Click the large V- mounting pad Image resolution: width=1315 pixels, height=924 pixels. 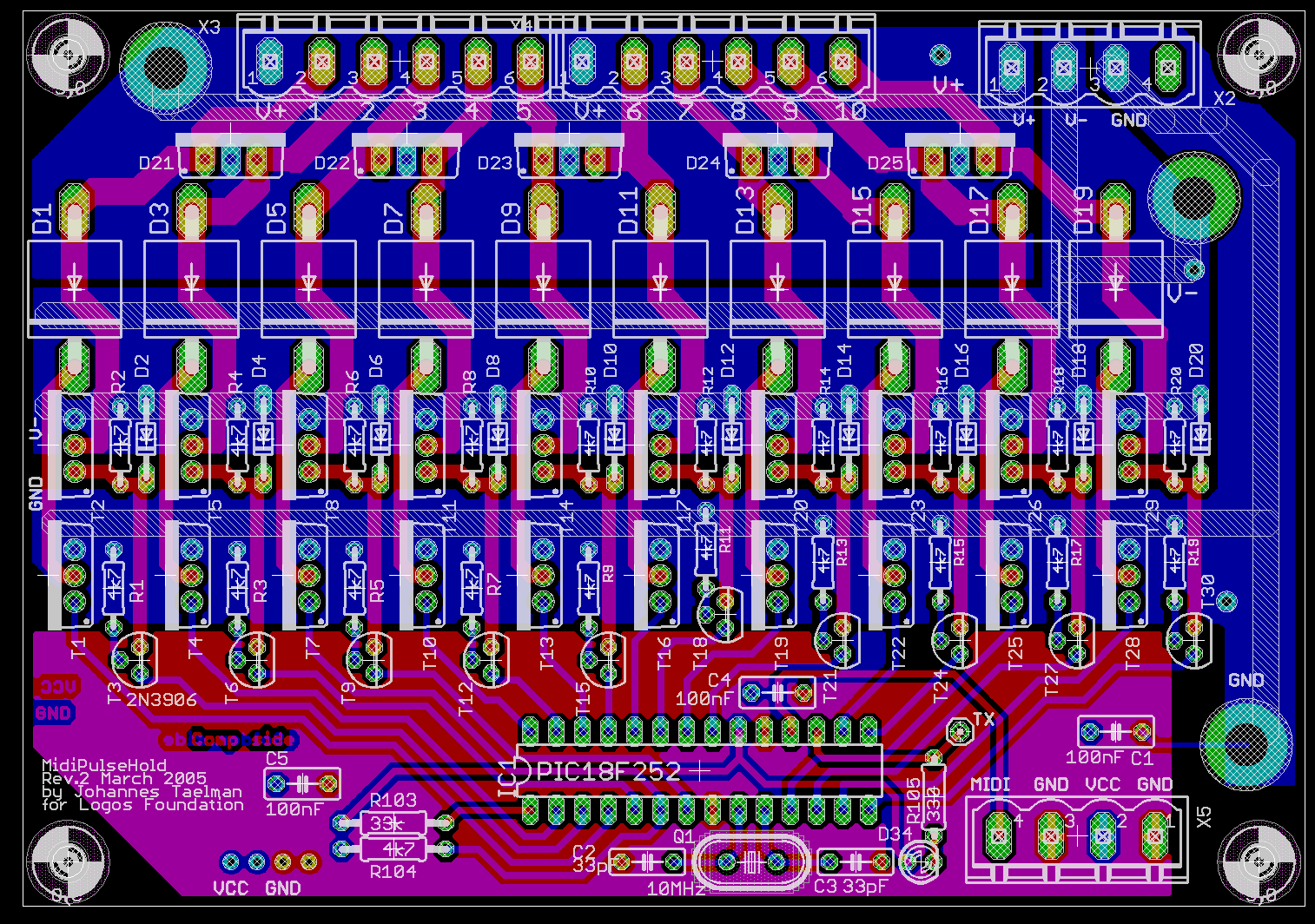pos(1194,198)
